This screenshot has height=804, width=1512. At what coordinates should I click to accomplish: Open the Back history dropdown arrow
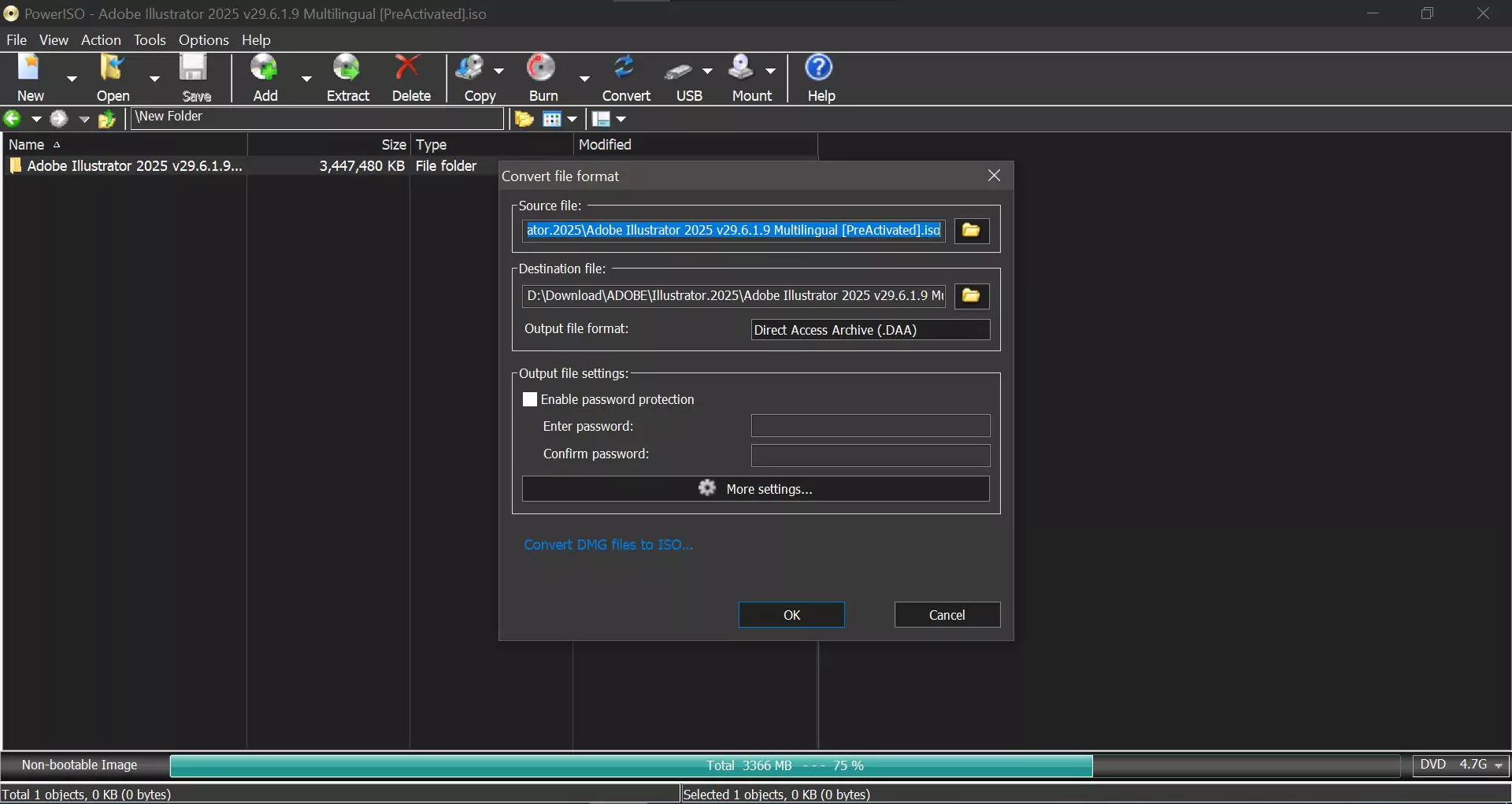coord(36,119)
